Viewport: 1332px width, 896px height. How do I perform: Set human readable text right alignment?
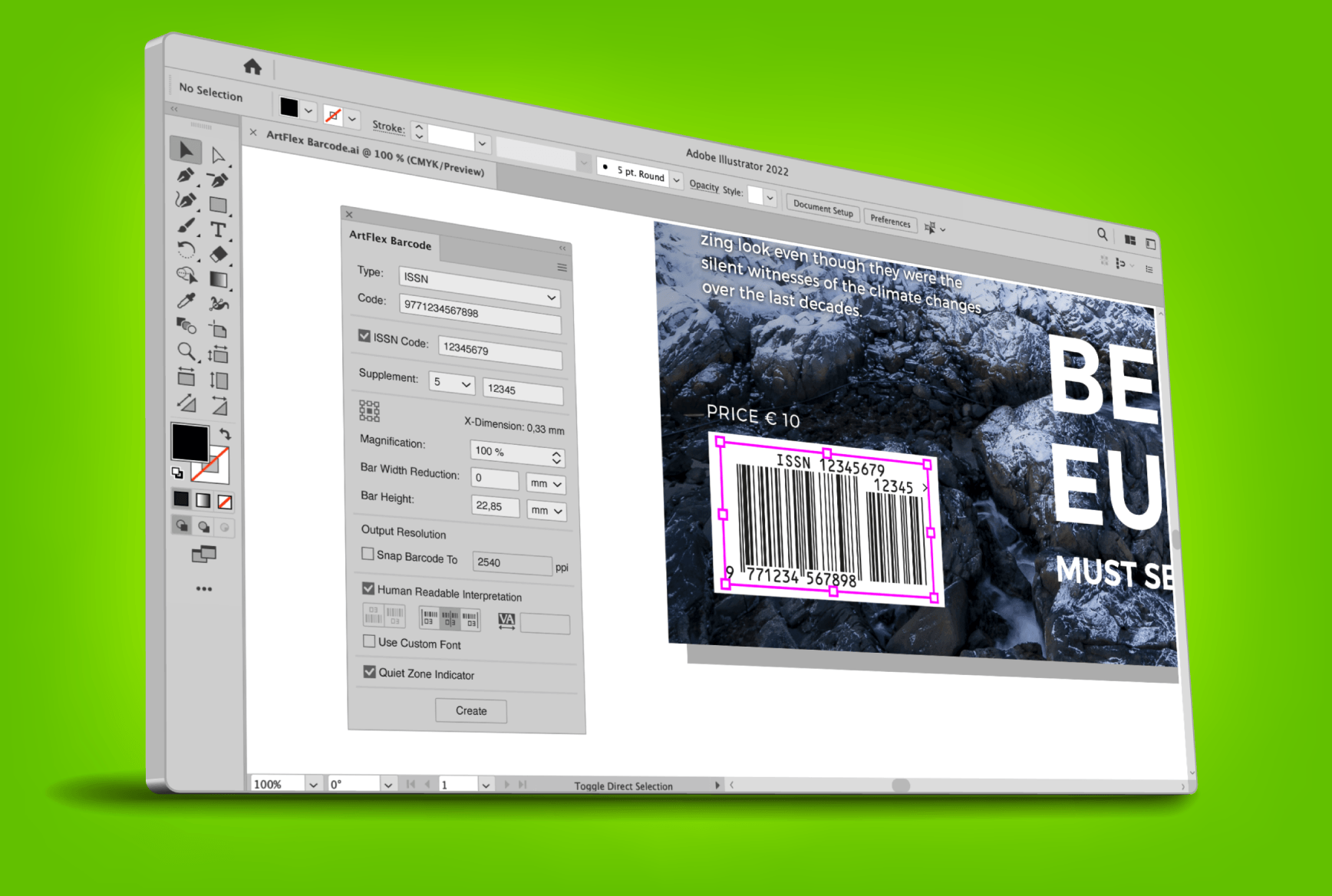pyautogui.click(x=470, y=619)
